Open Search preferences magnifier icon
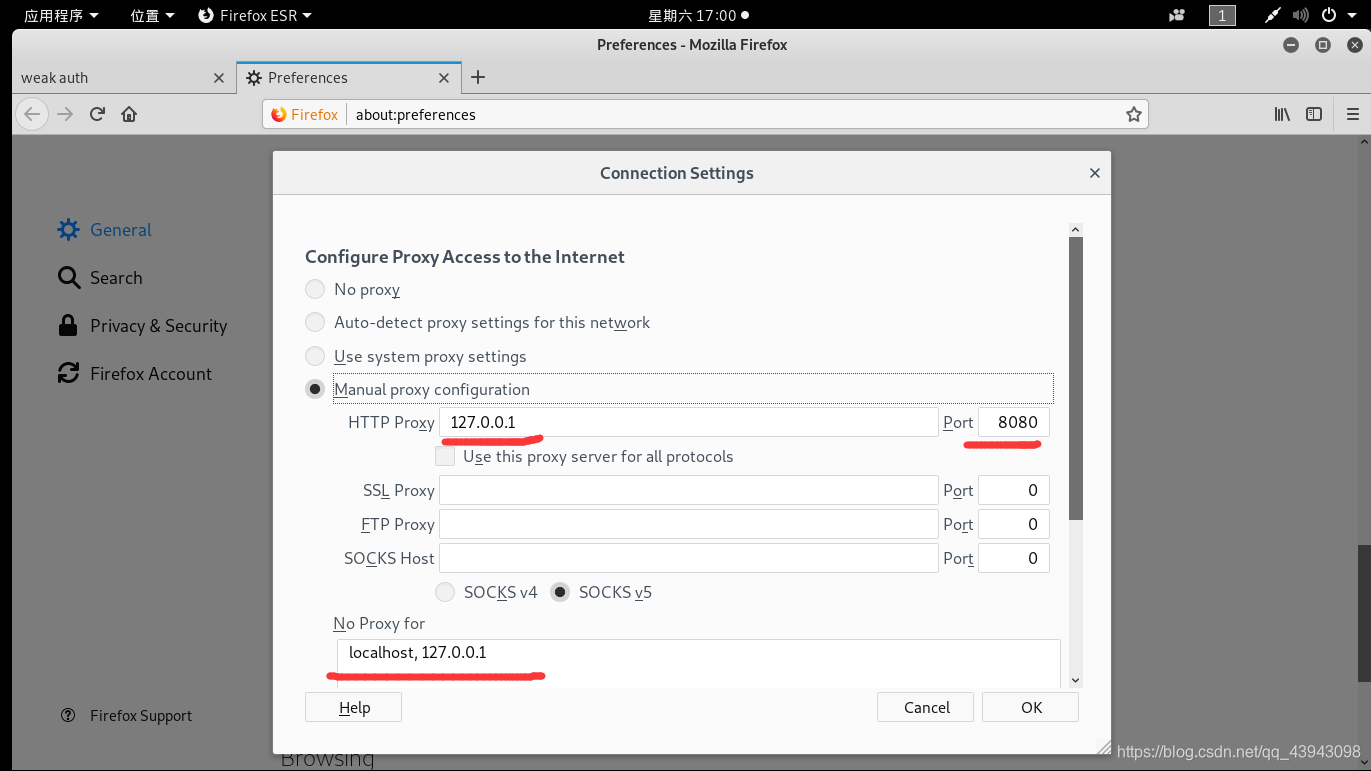This screenshot has width=1371, height=771. (68, 278)
